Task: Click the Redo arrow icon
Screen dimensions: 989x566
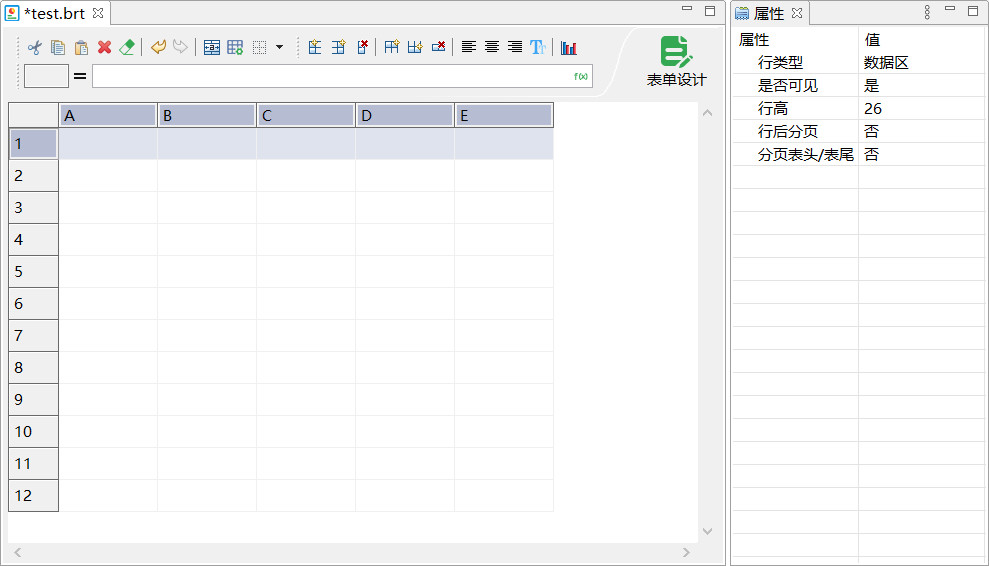Action: click(x=180, y=47)
